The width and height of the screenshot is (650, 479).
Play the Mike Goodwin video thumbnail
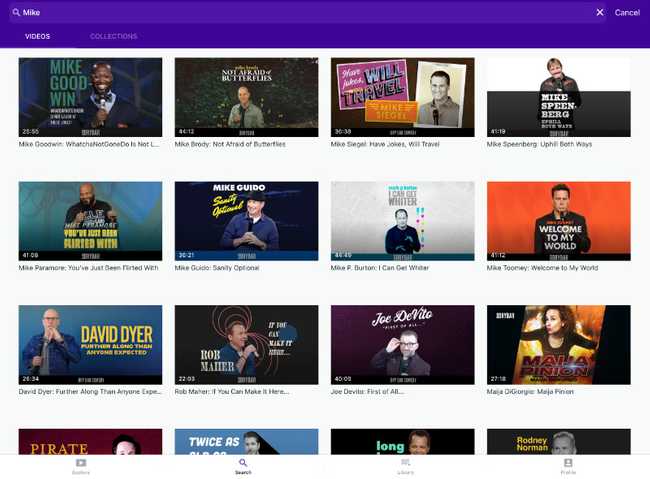point(90,97)
